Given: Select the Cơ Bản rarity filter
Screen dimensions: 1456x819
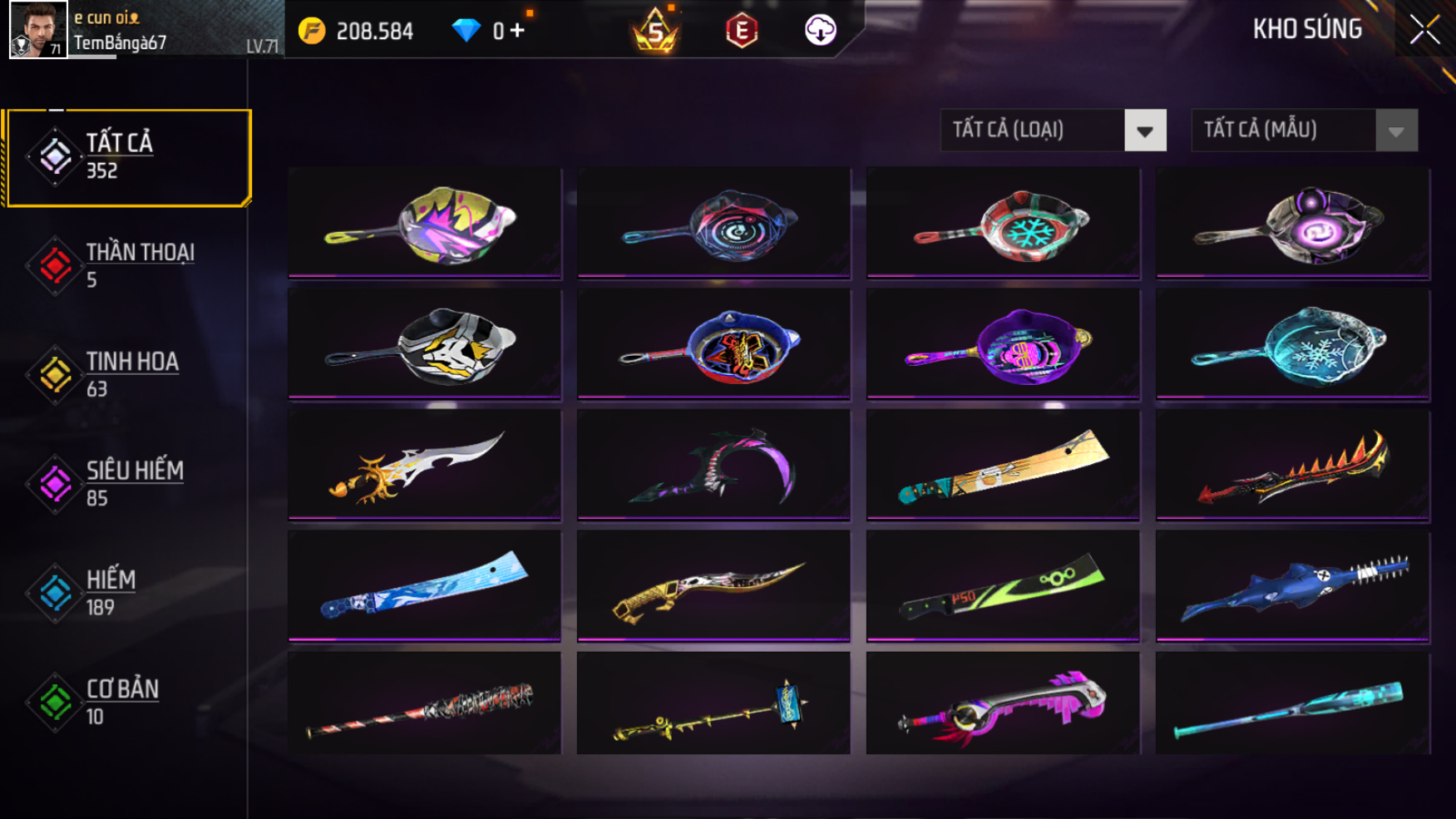Looking at the screenshot, I should click(x=125, y=703).
